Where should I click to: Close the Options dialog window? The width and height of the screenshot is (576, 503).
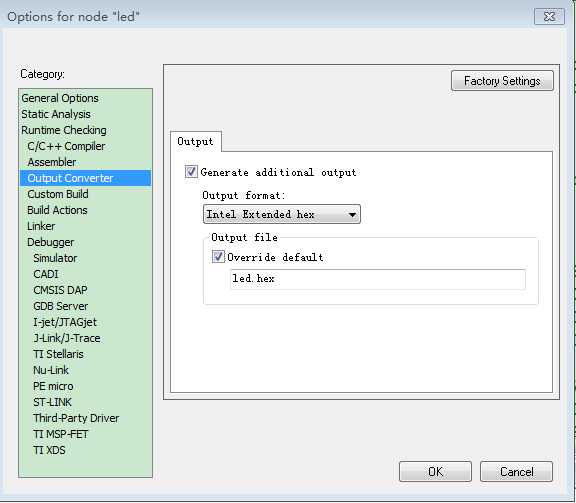[x=549, y=17]
